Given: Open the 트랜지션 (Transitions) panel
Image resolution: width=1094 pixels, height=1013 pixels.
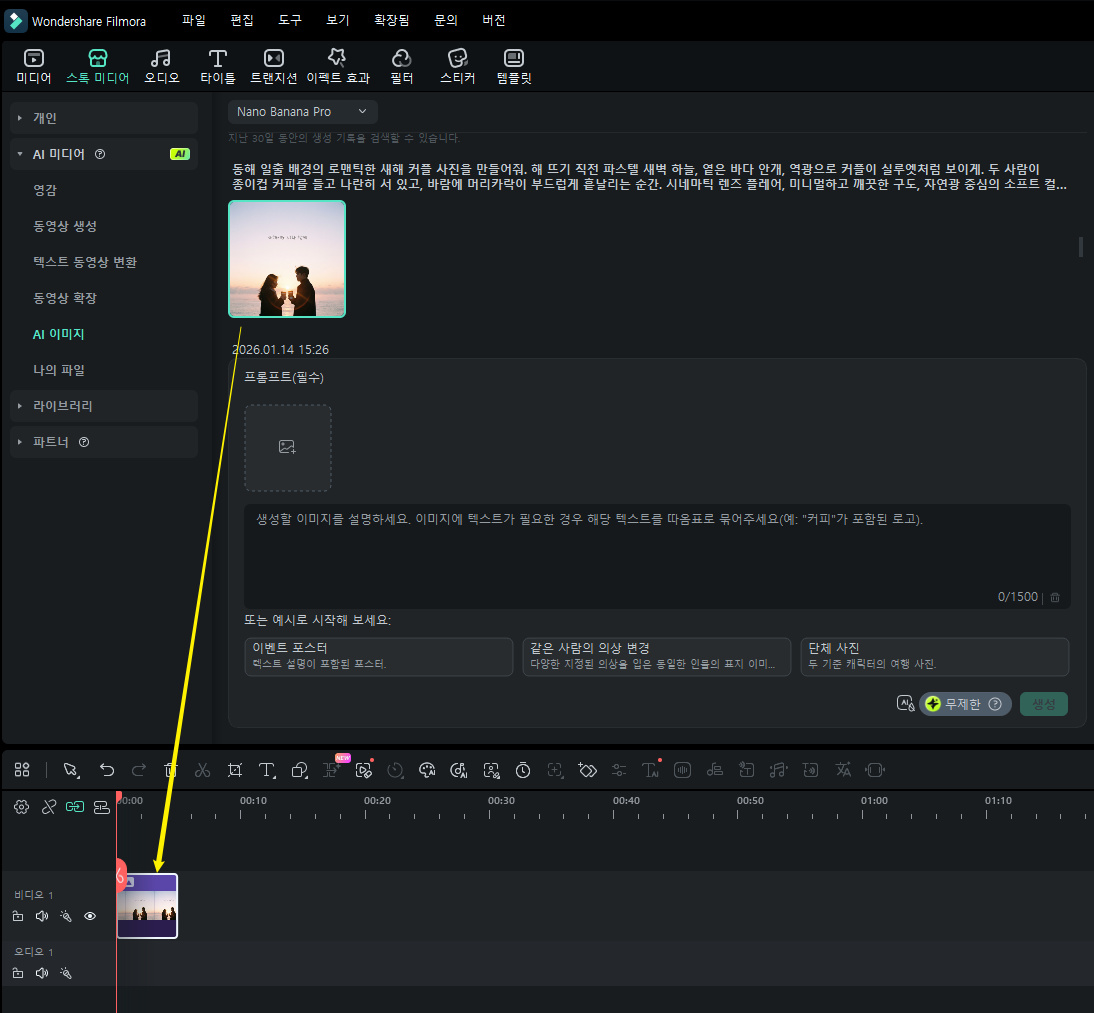Looking at the screenshot, I should 274,67.
